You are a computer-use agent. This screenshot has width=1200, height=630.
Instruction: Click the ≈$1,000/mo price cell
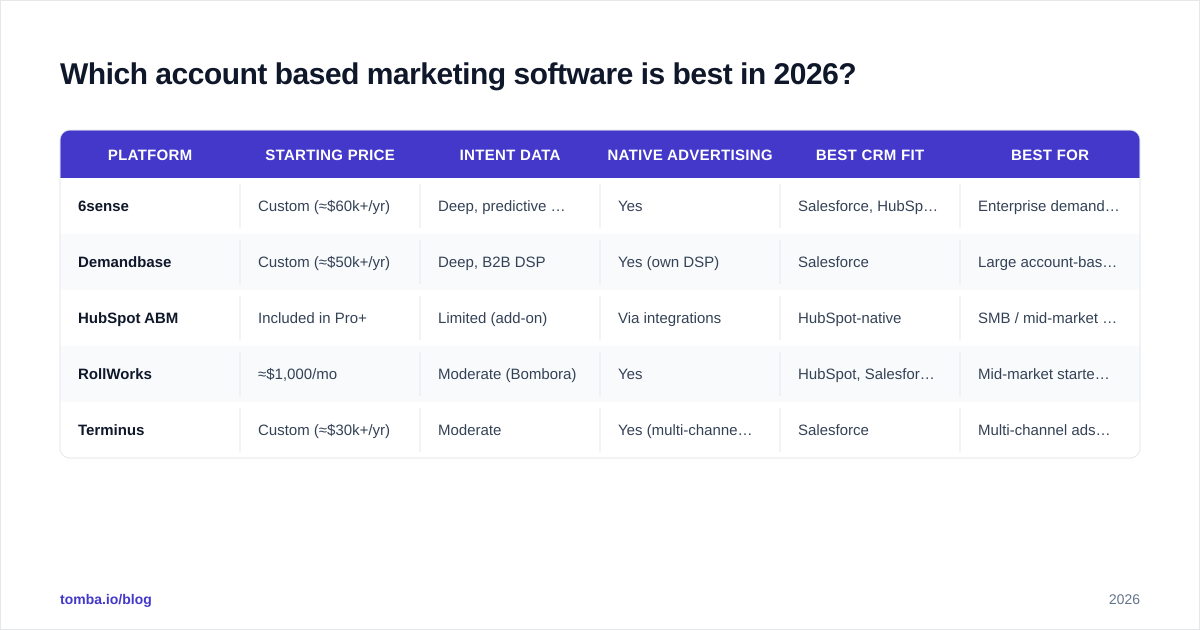pyautogui.click(x=330, y=374)
